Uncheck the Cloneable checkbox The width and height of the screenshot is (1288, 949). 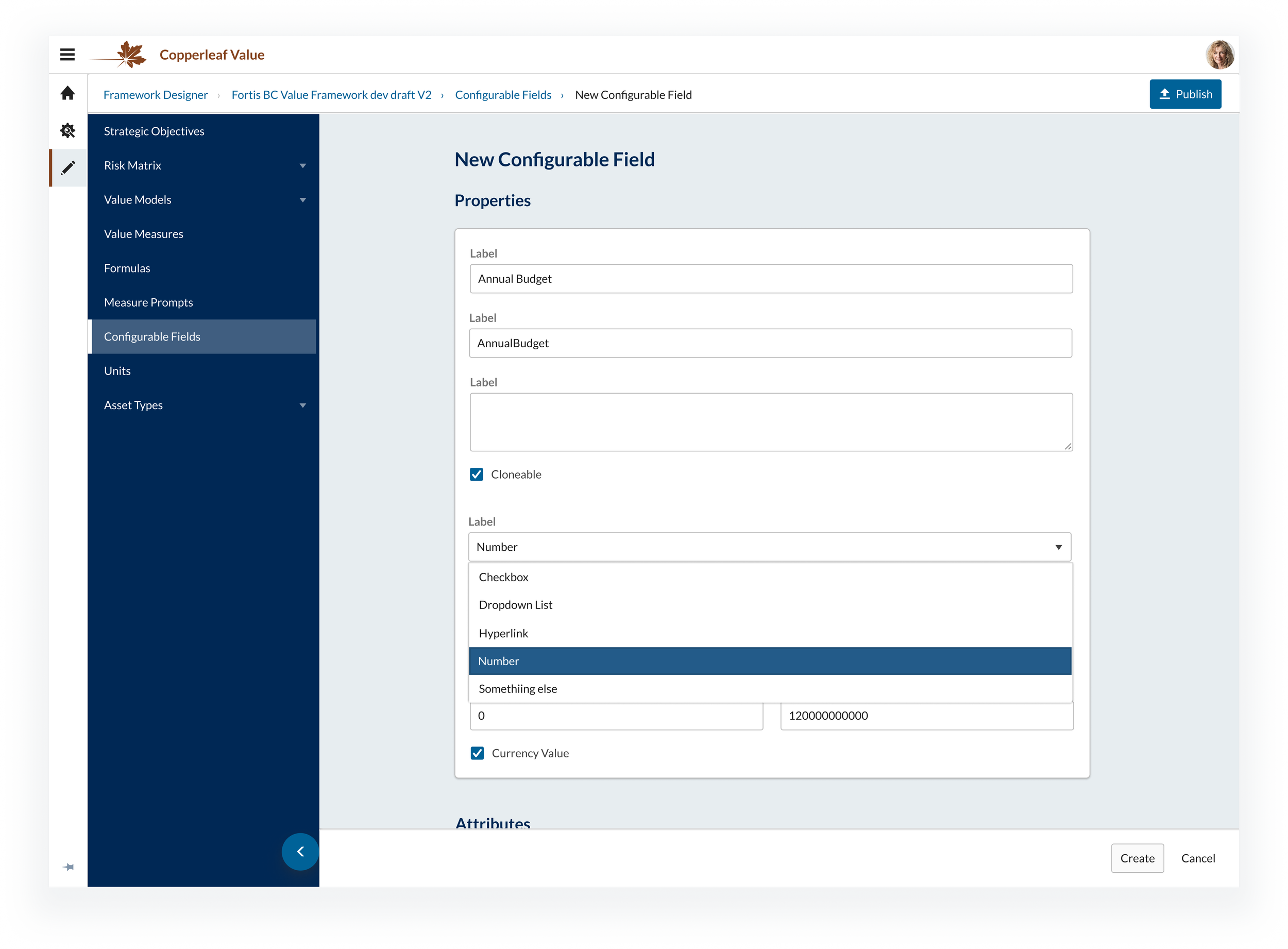coord(476,474)
